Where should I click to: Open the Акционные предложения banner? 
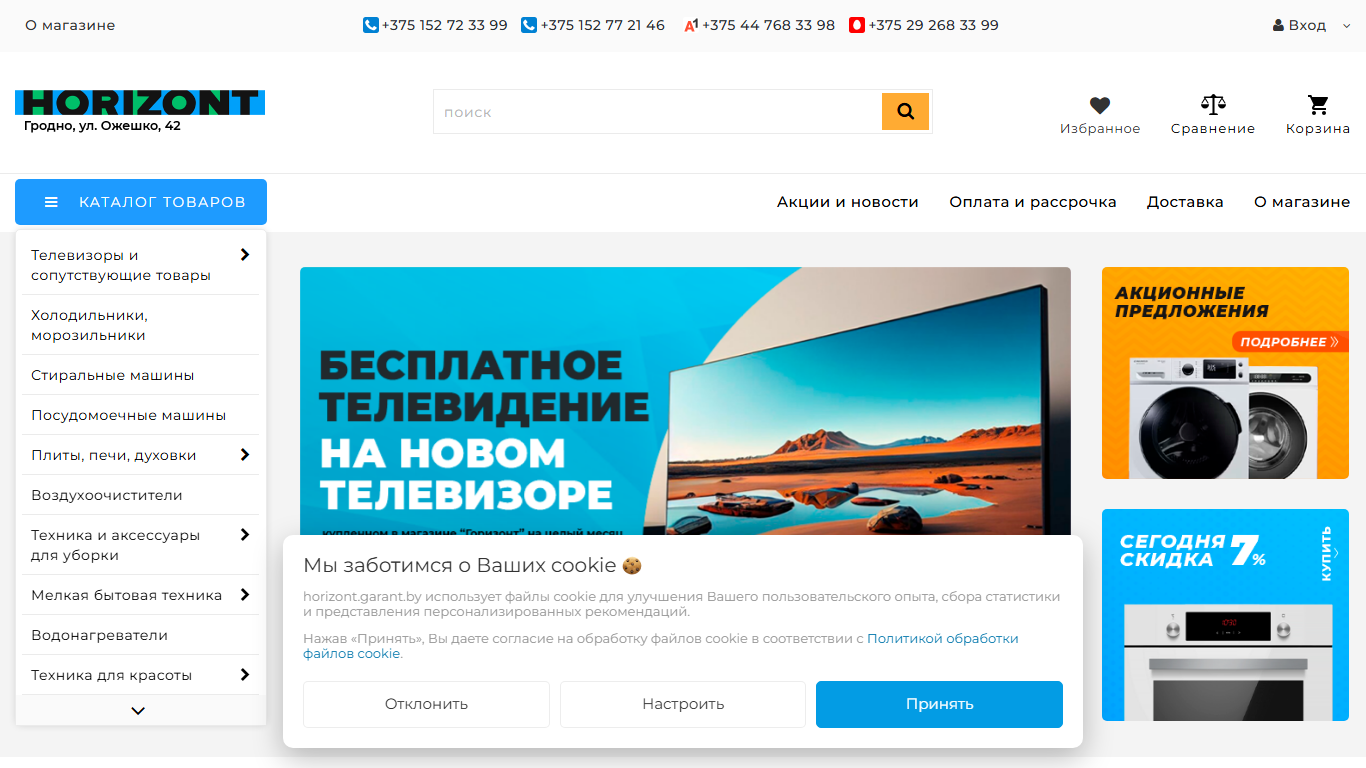[1225, 373]
